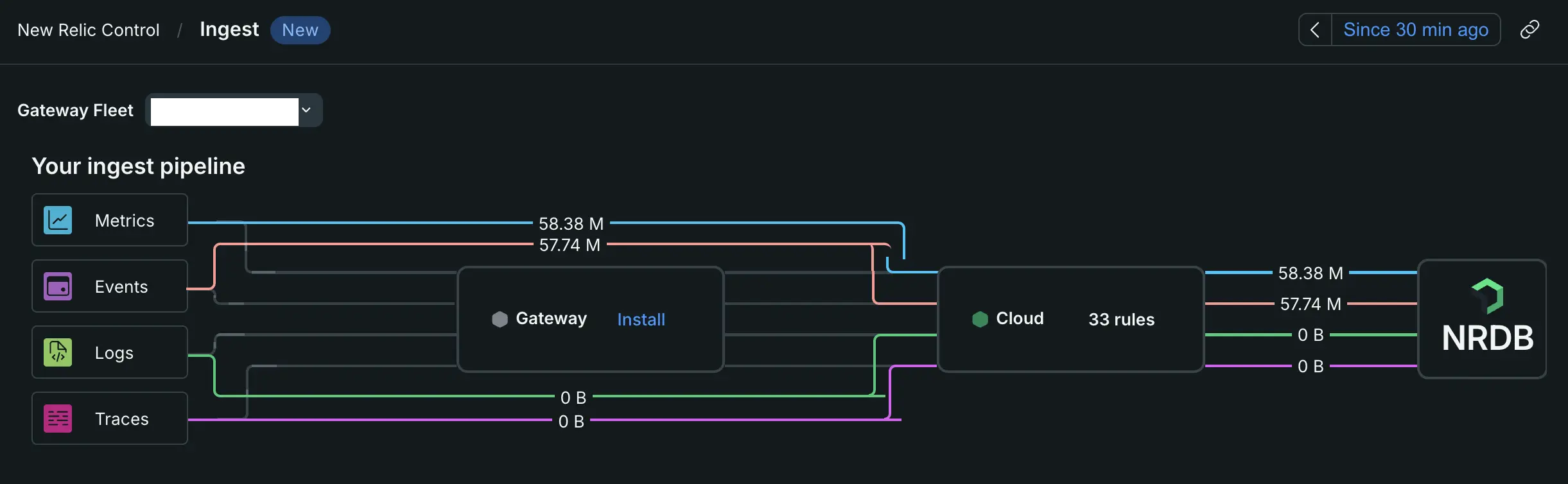
Task: Click the green Cloud status hexagon
Action: [x=980, y=319]
